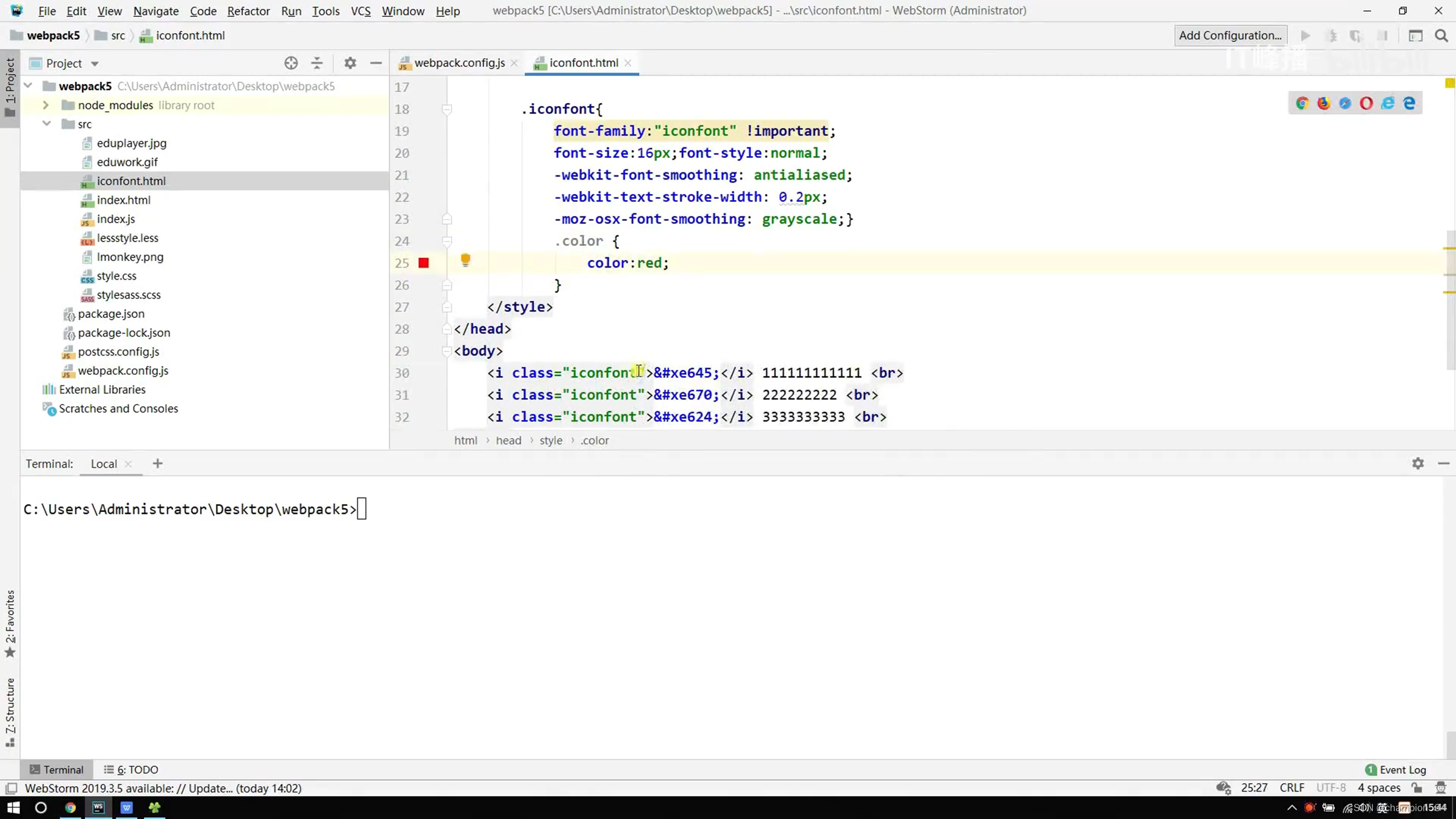Click Add Configuration button
This screenshot has height=819, width=1456.
coord(1230,35)
